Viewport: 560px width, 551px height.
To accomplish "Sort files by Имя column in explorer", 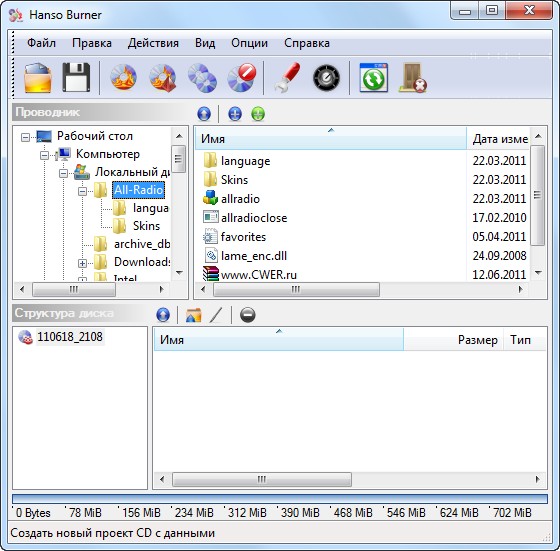I will point(330,139).
